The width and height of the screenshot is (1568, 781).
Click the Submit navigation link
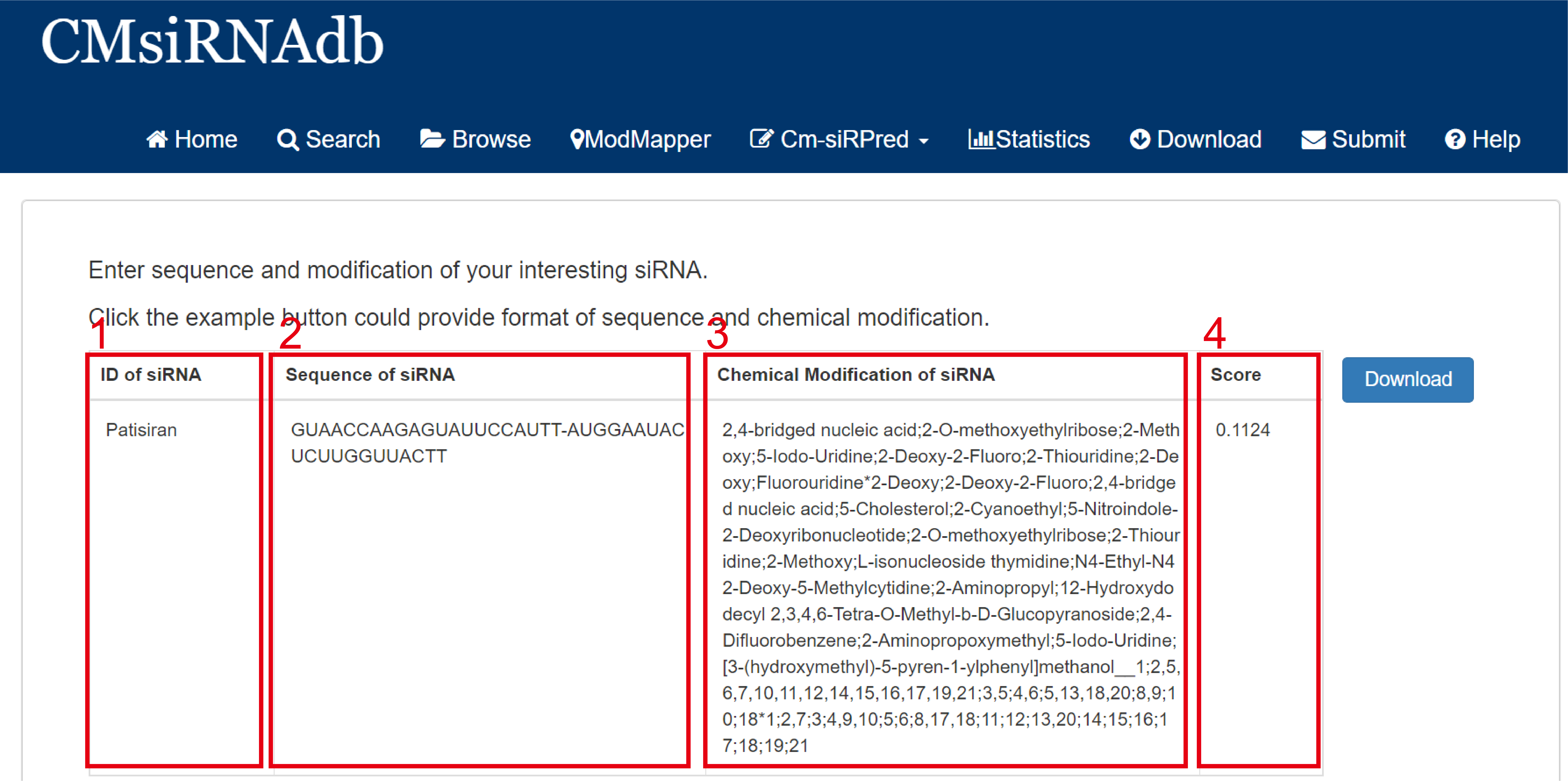(x=1368, y=139)
